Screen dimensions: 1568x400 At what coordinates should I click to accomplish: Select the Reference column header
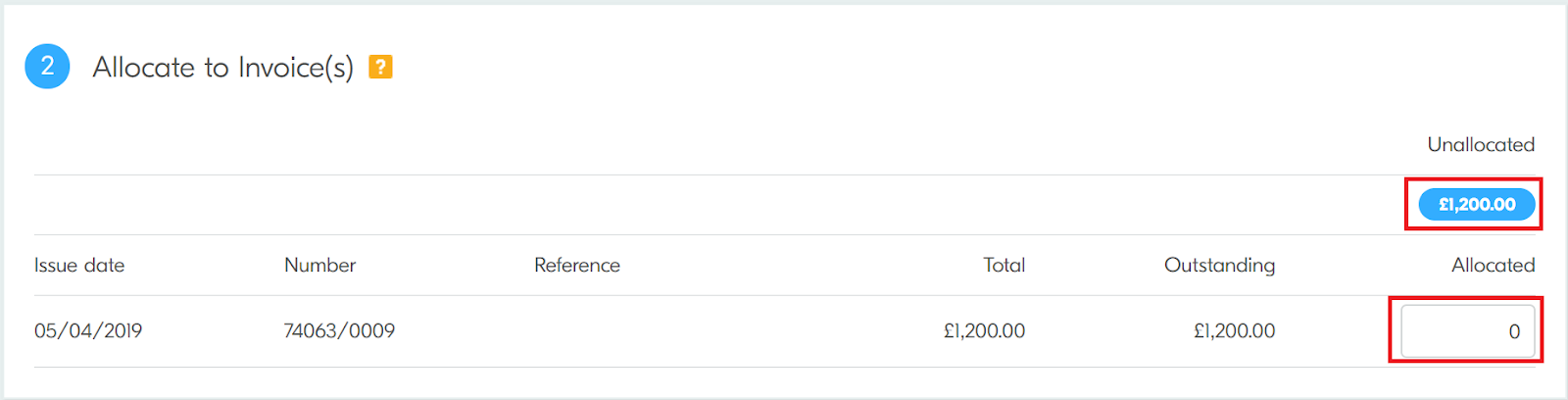[x=576, y=265]
